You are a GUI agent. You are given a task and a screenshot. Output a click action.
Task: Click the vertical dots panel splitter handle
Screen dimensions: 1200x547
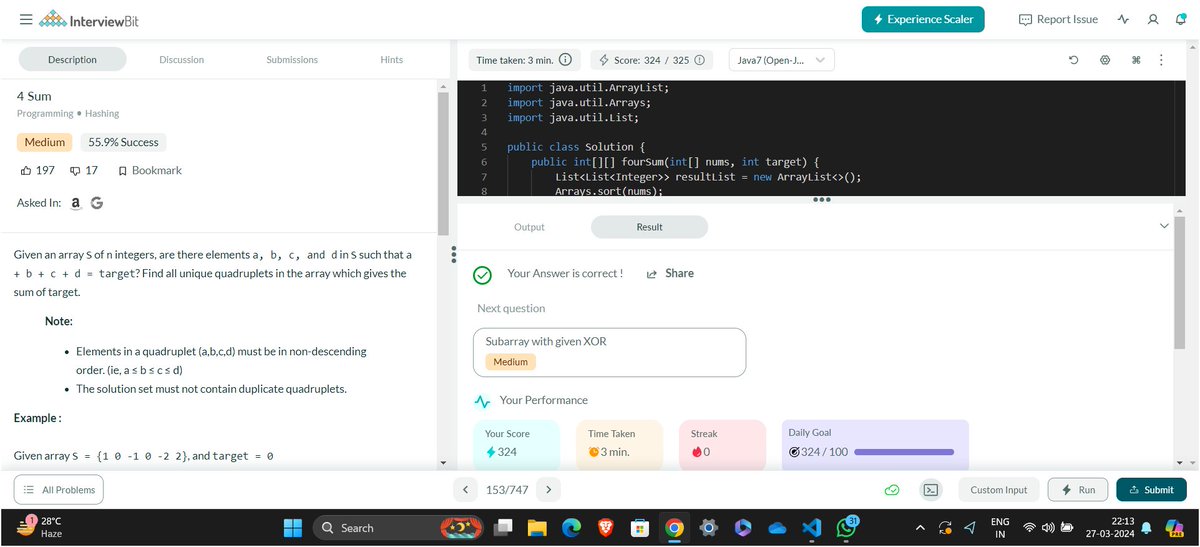[x=453, y=256]
